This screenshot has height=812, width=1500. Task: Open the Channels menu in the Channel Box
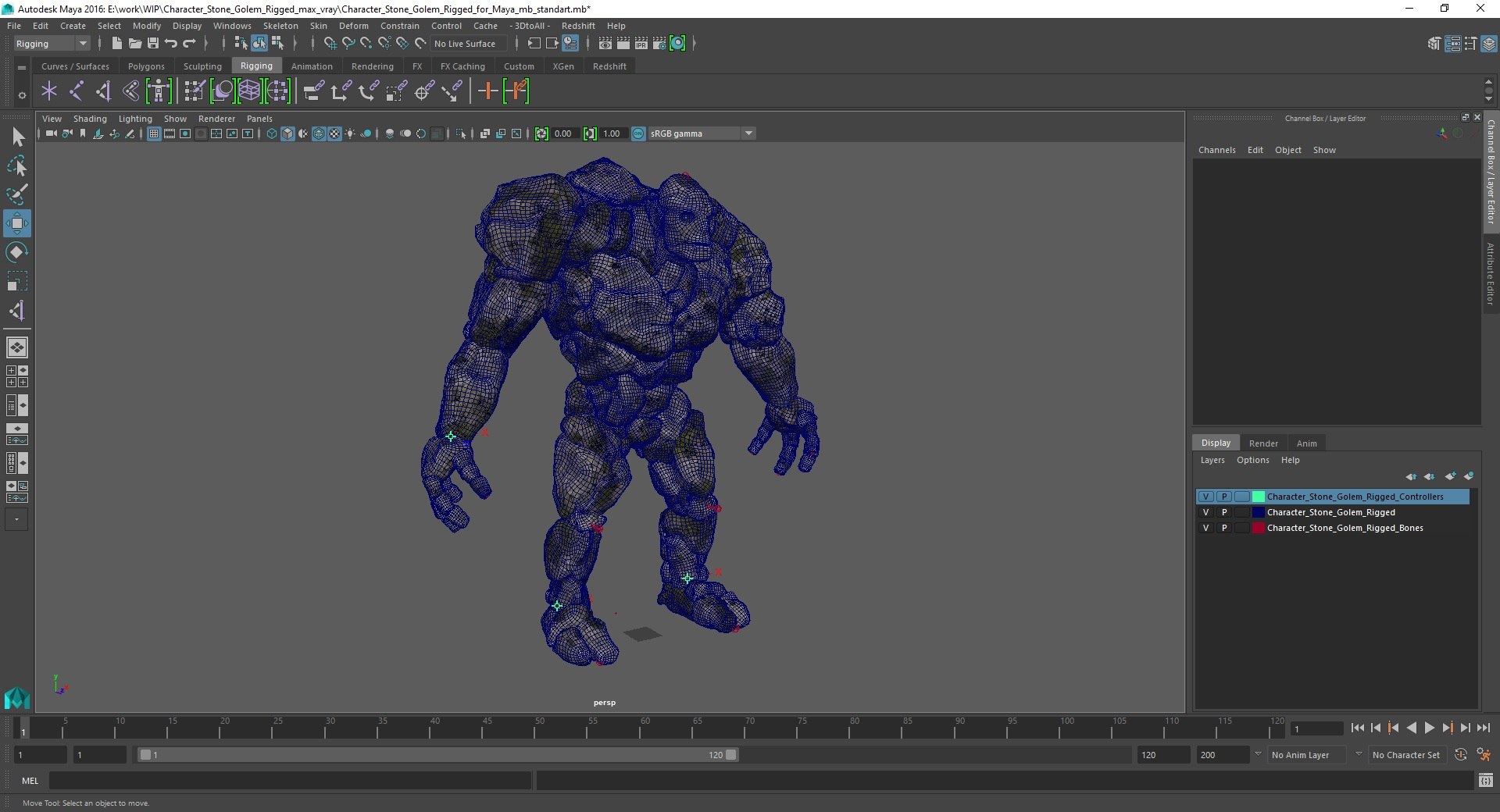[1216, 150]
